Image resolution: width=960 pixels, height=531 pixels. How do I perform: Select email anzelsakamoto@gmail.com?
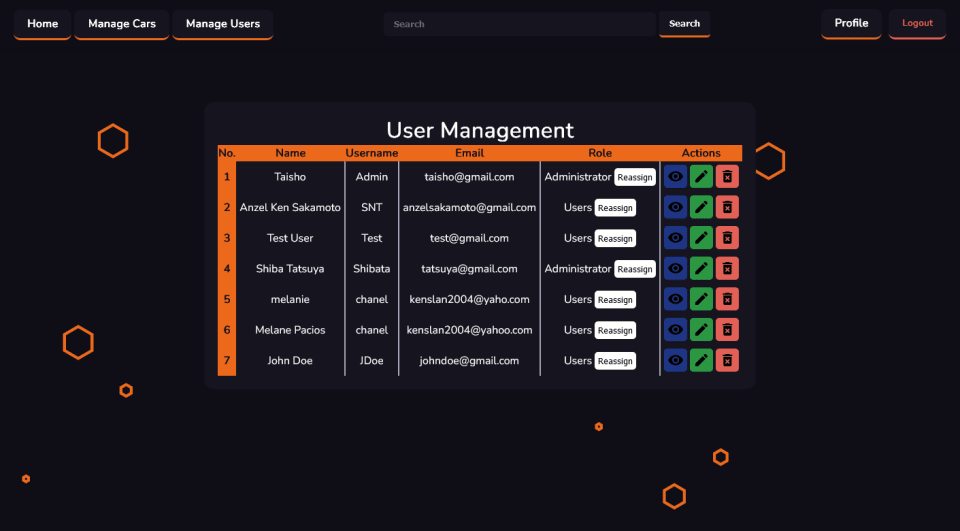[x=469, y=208]
